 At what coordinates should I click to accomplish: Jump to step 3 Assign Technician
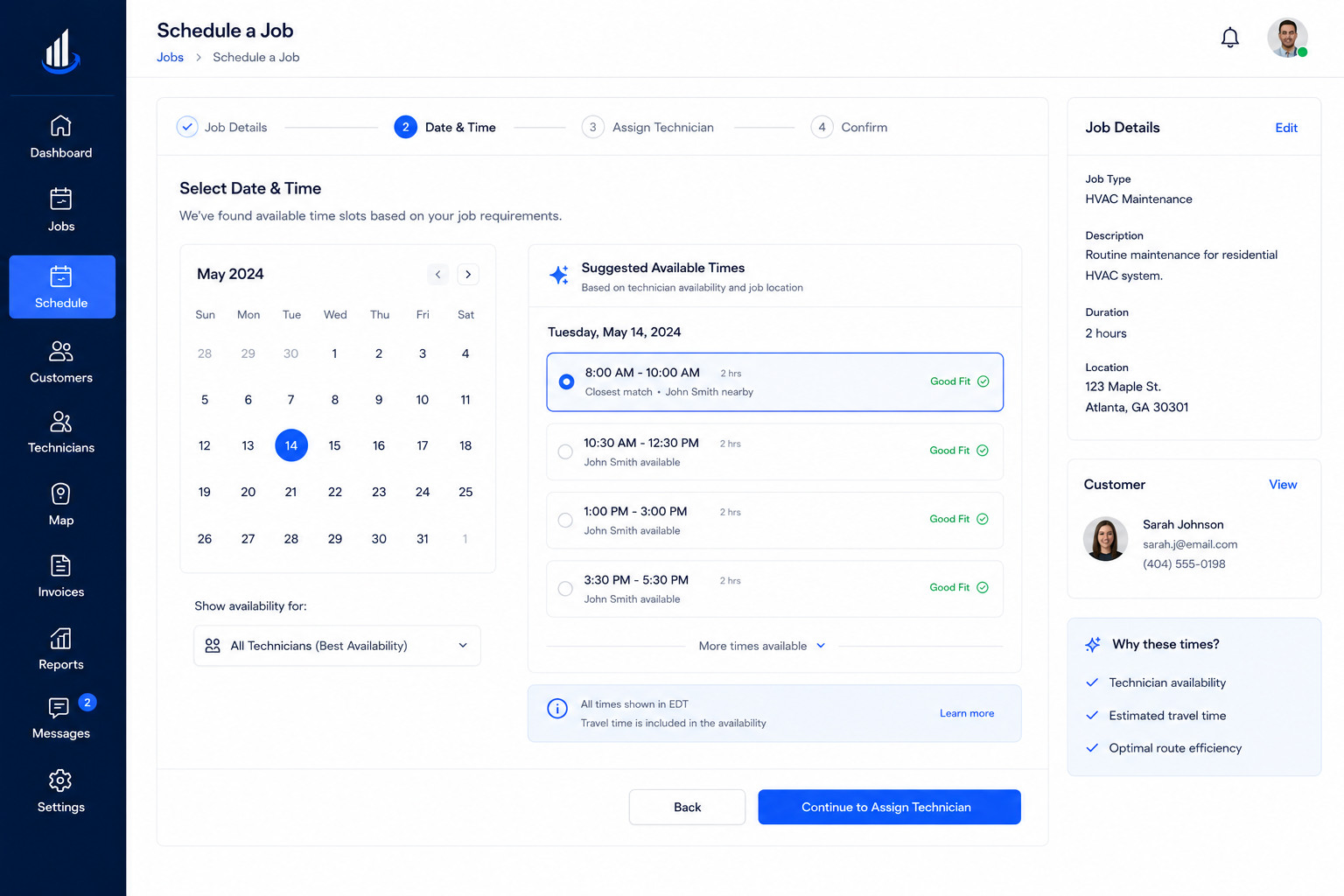point(648,127)
